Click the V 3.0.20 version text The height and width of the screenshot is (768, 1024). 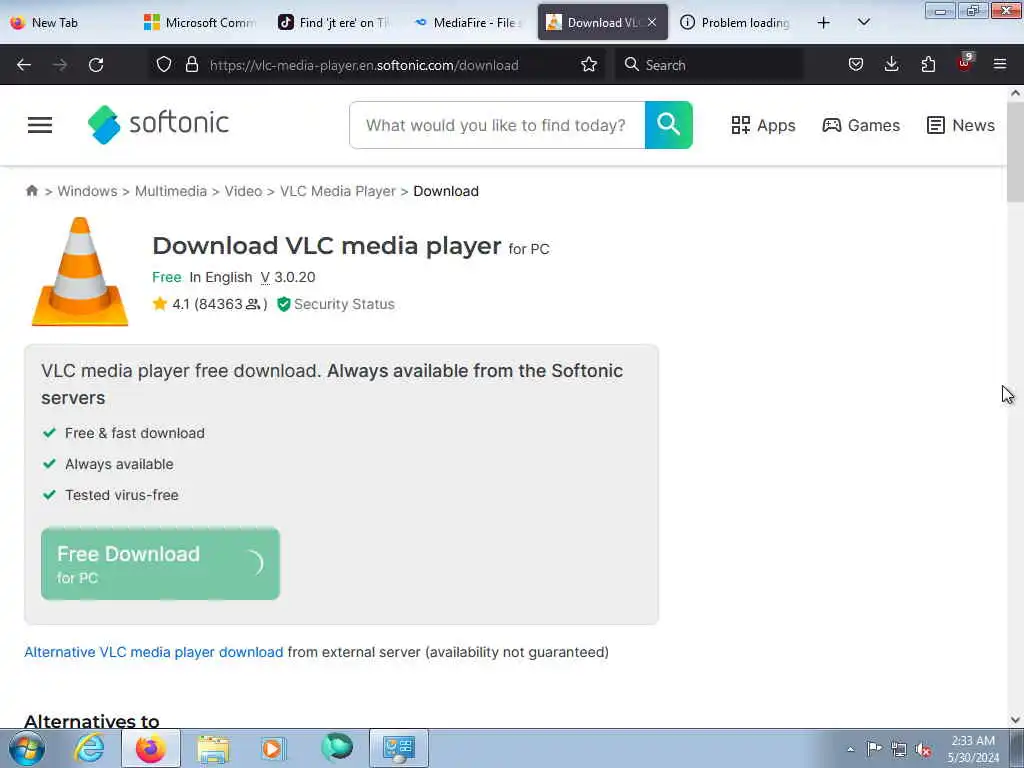tap(288, 277)
